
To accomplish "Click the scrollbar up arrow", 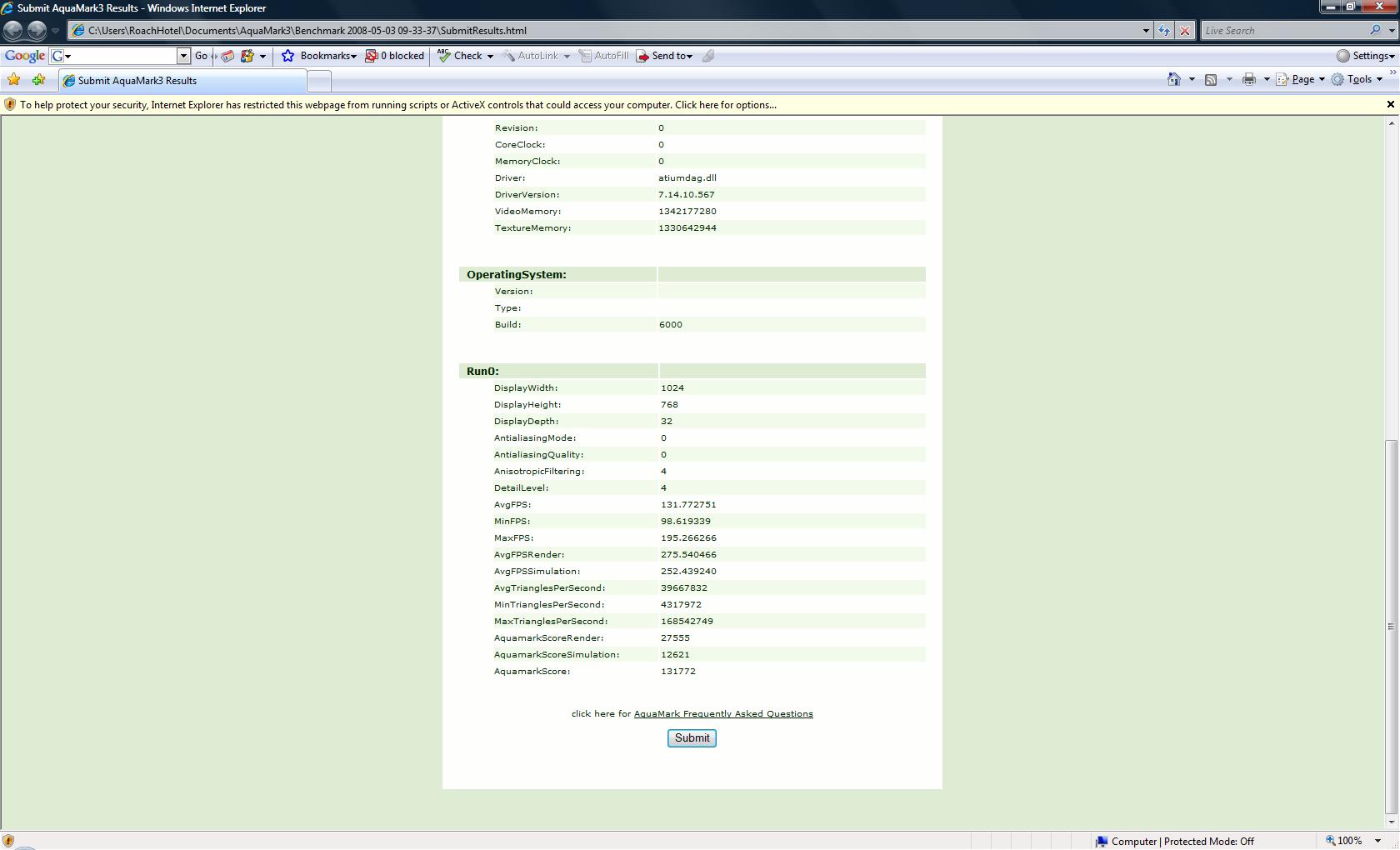I will tap(1390, 123).
